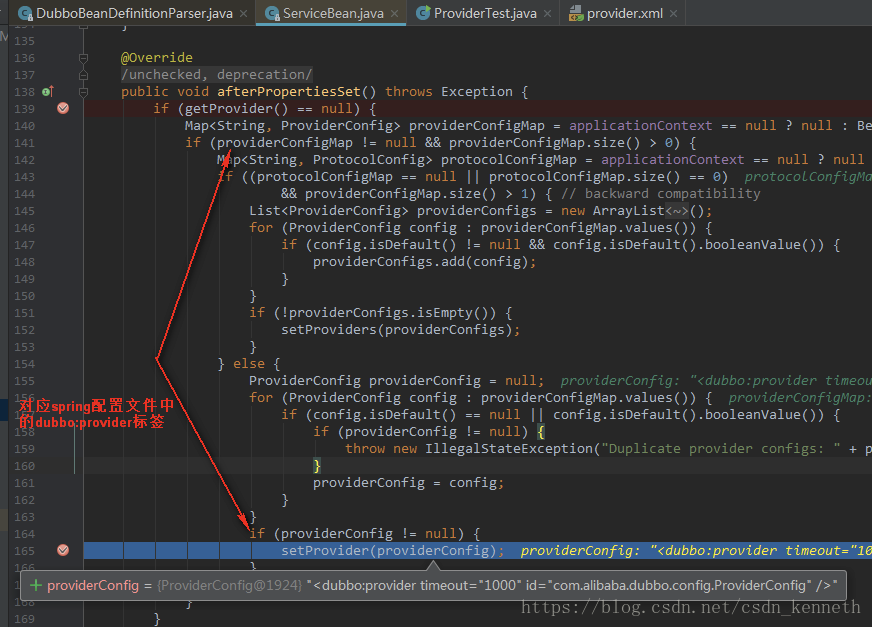Expand providerConfig value in debugger tooltip

[x=36, y=585]
